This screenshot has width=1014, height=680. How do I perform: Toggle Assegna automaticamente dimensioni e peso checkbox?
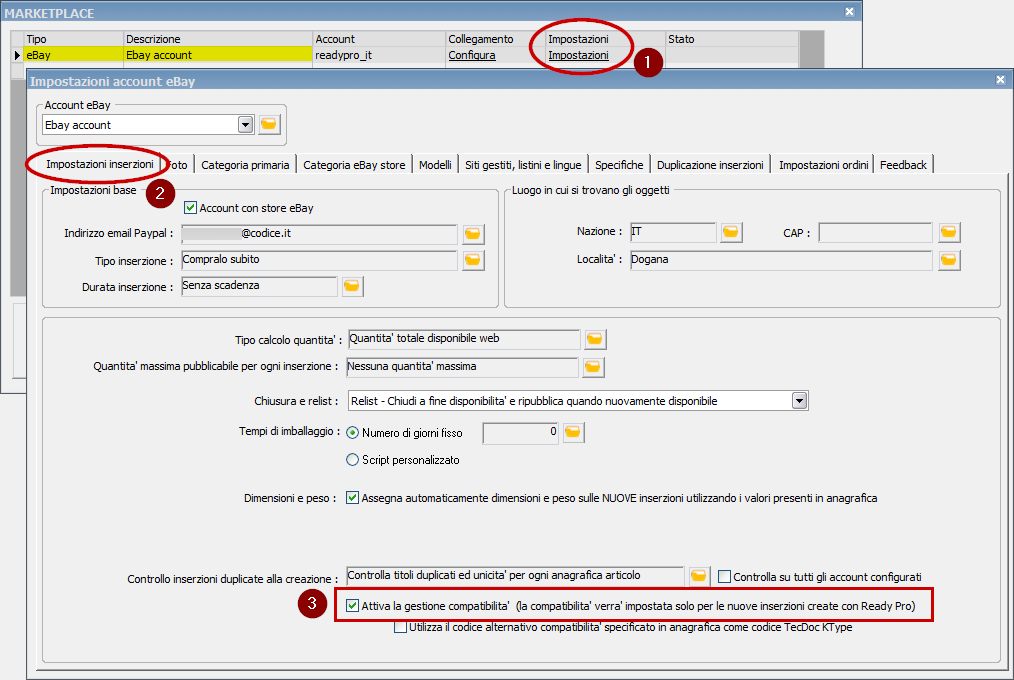coord(352,498)
